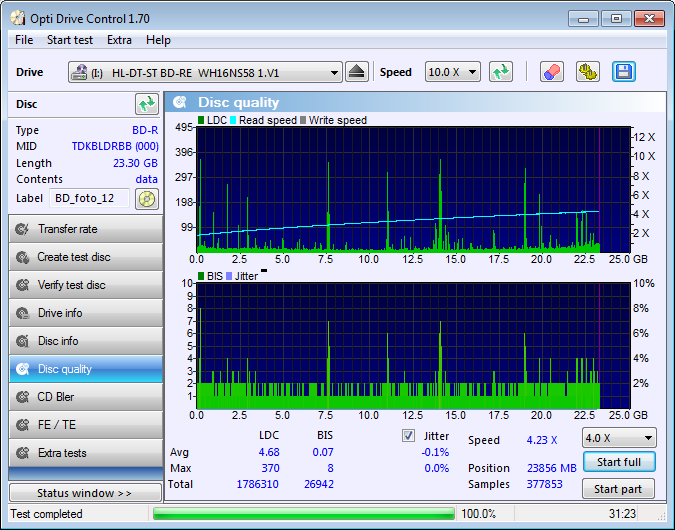Show the Drive info page
The width and height of the screenshot is (675, 530).
86,313
